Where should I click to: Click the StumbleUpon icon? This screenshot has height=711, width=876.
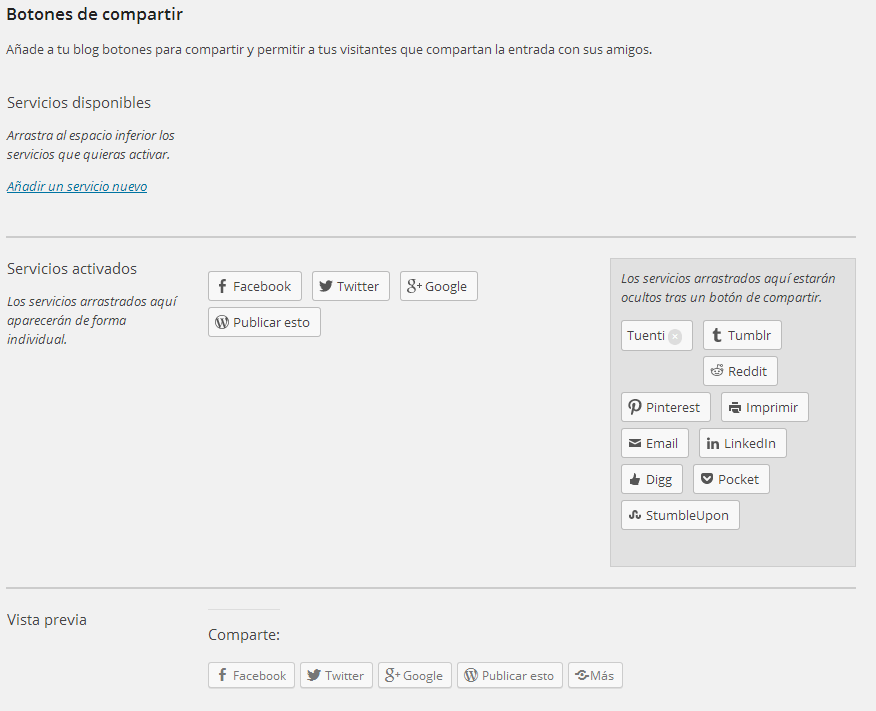click(x=635, y=515)
